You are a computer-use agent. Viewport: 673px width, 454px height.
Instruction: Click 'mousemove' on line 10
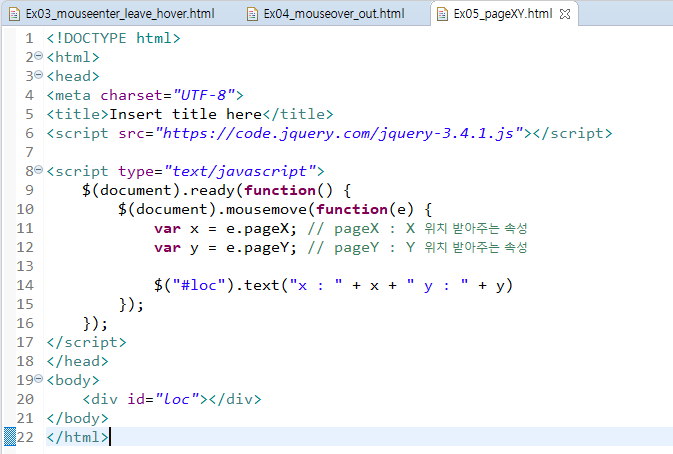pos(267,209)
